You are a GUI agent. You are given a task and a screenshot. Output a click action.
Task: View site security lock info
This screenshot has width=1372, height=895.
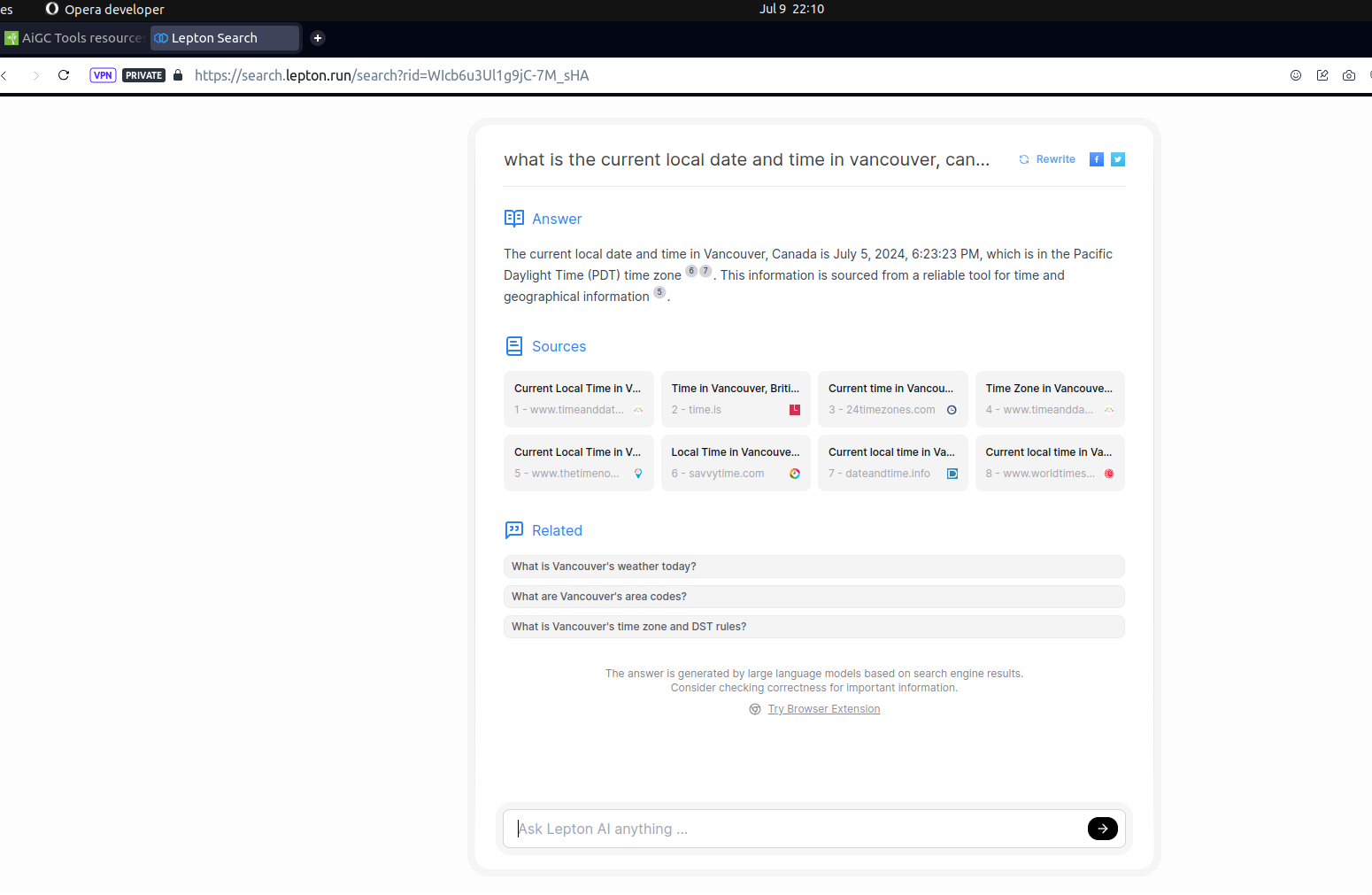178,75
